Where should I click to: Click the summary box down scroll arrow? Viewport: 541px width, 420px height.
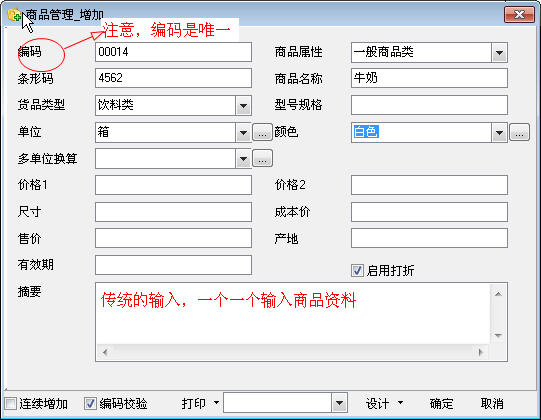[498, 335]
